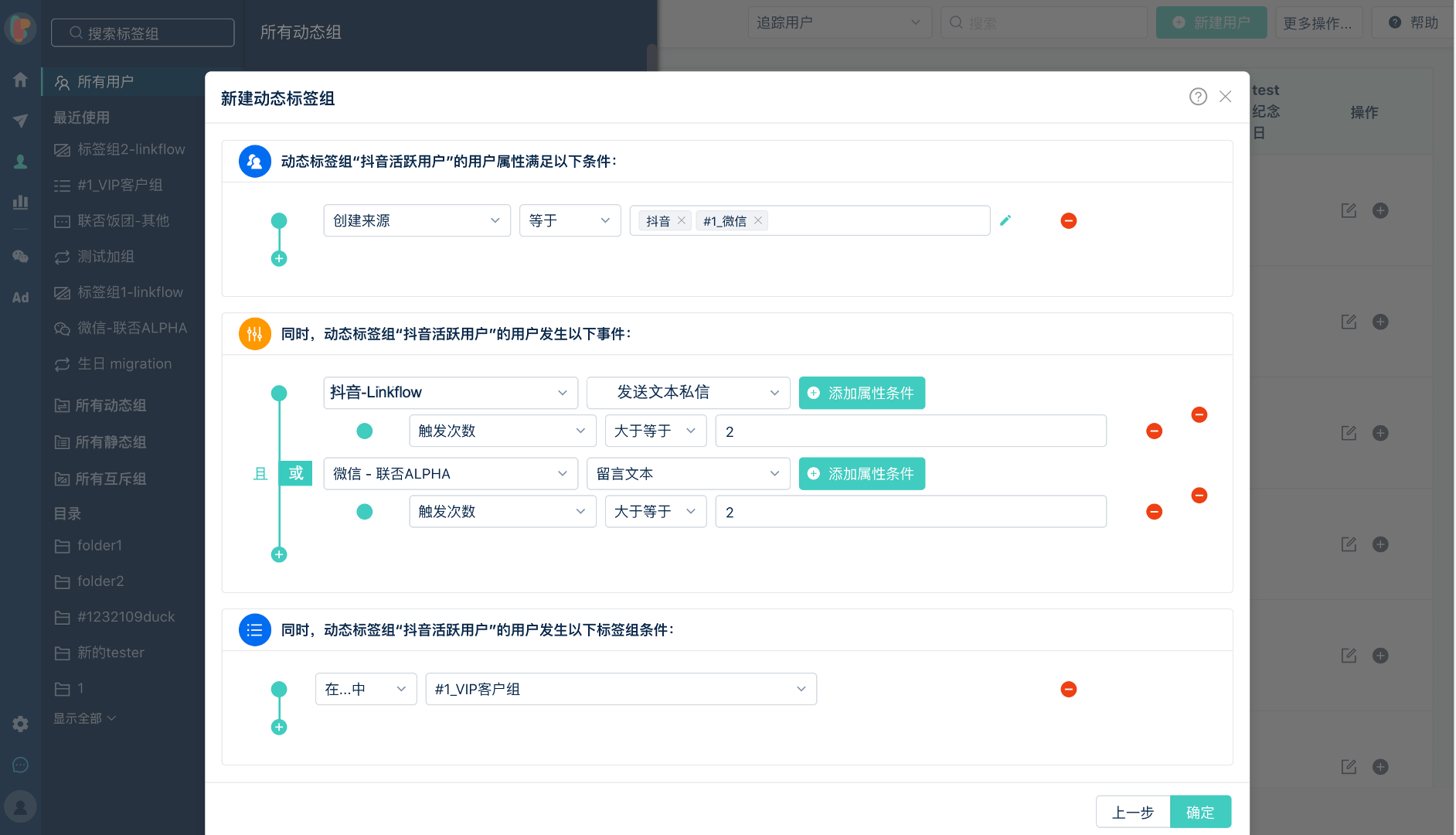The width and height of the screenshot is (1456, 835).
Task: Remove the 抖音 tag chip with its ×
Action: click(682, 220)
